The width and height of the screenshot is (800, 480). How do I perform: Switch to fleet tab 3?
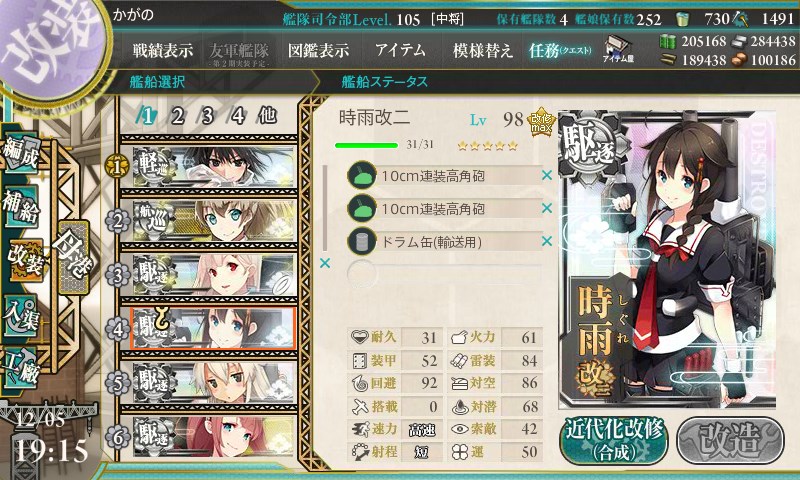(207, 116)
